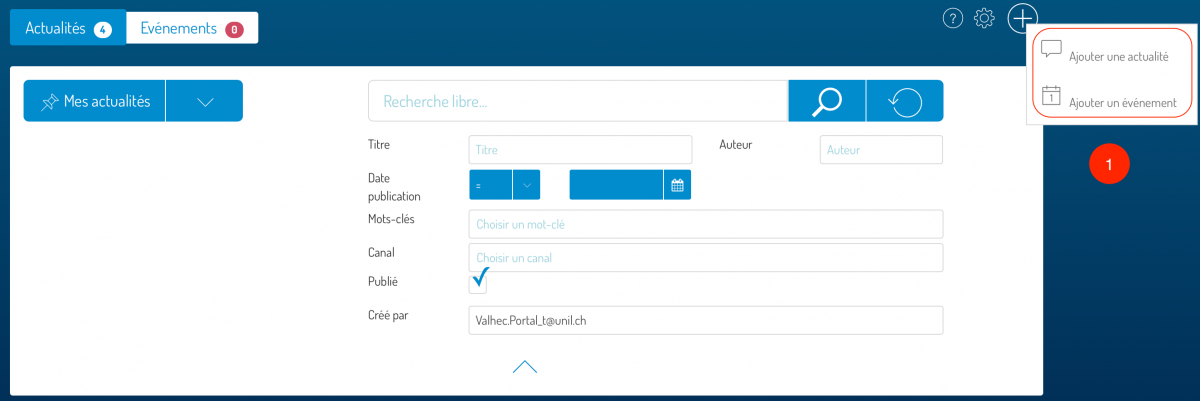Click the calendar icon for adding event
Image resolution: width=1200 pixels, height=401 pixels.
(1051, 96)
